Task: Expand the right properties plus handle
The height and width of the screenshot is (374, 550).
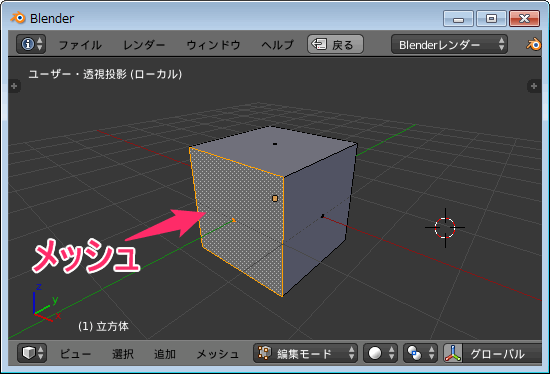Action: (x=534, y=86)
